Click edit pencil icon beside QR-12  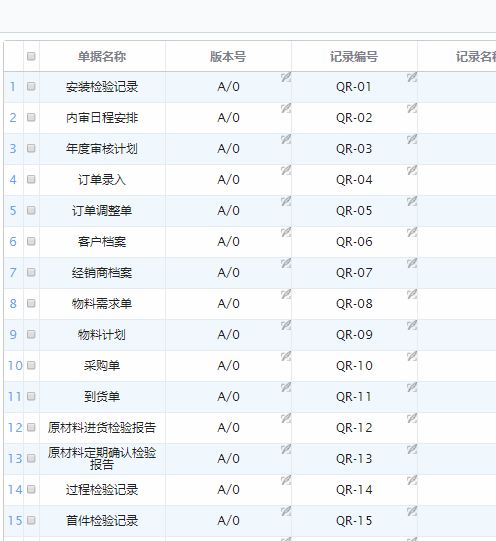pos(411,418)
